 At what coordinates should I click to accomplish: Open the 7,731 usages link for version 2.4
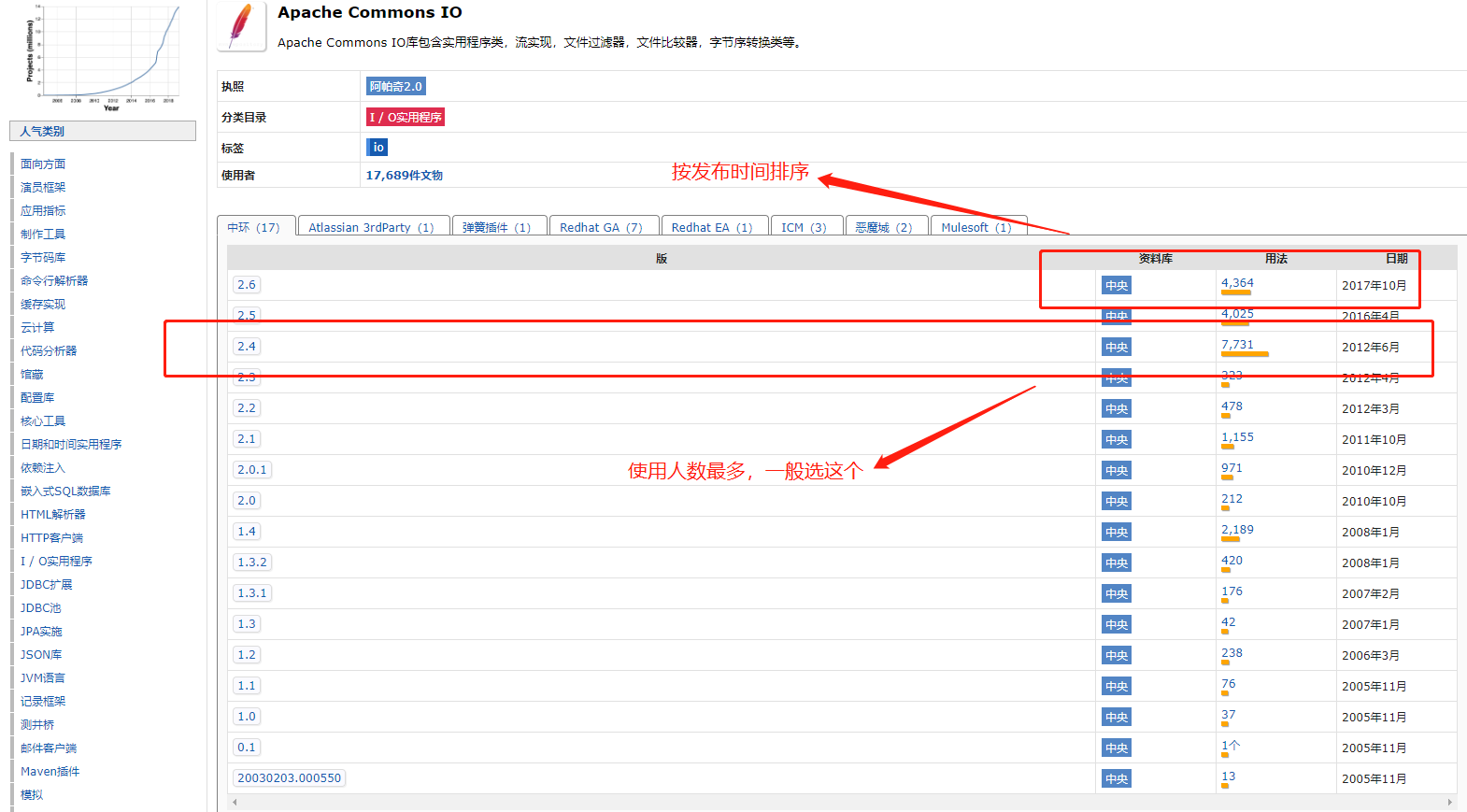coord(1237,345)
